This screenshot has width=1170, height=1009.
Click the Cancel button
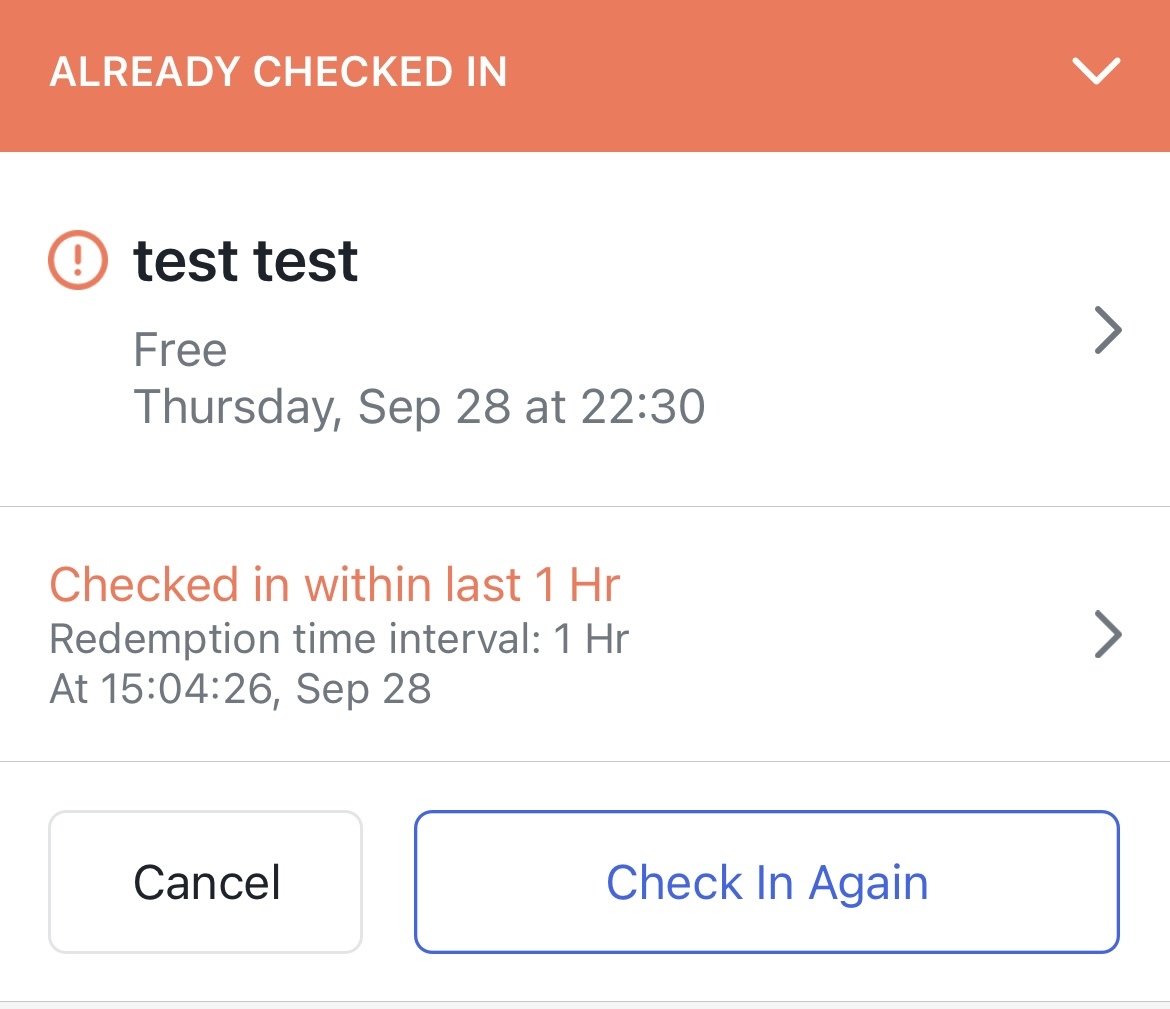click(205, 882)
